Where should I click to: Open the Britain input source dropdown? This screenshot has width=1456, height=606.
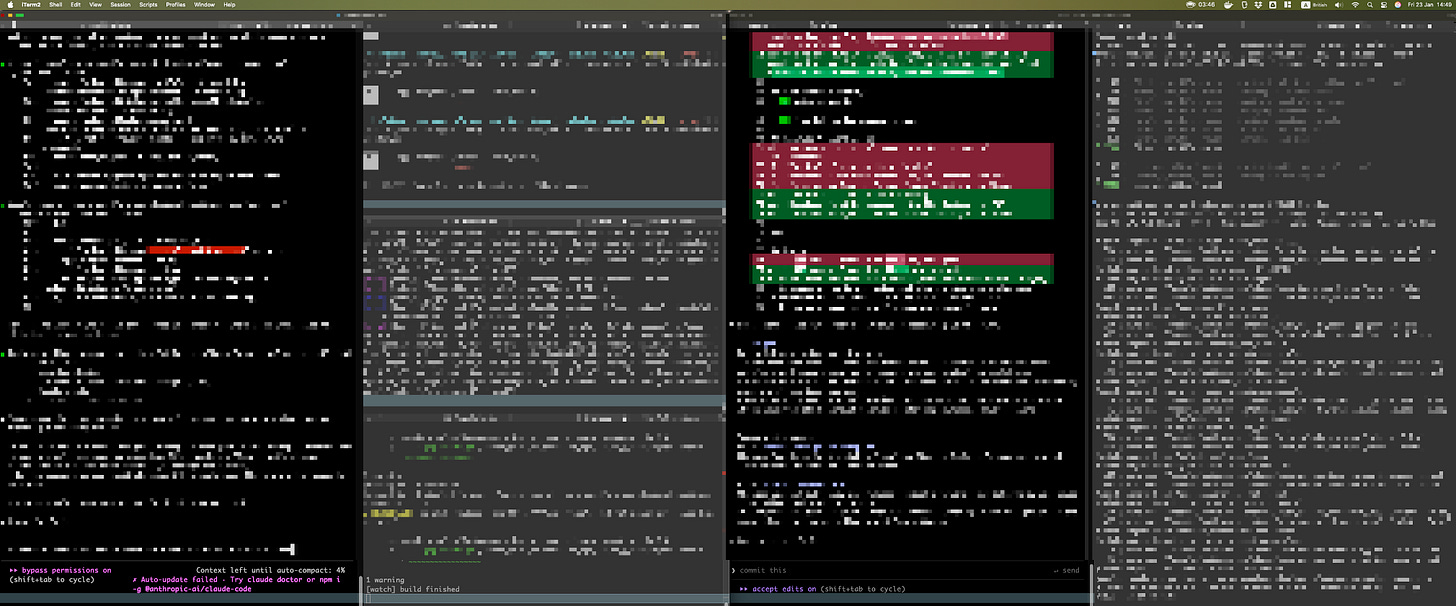pyautogui.click(x=1314, y=4)
